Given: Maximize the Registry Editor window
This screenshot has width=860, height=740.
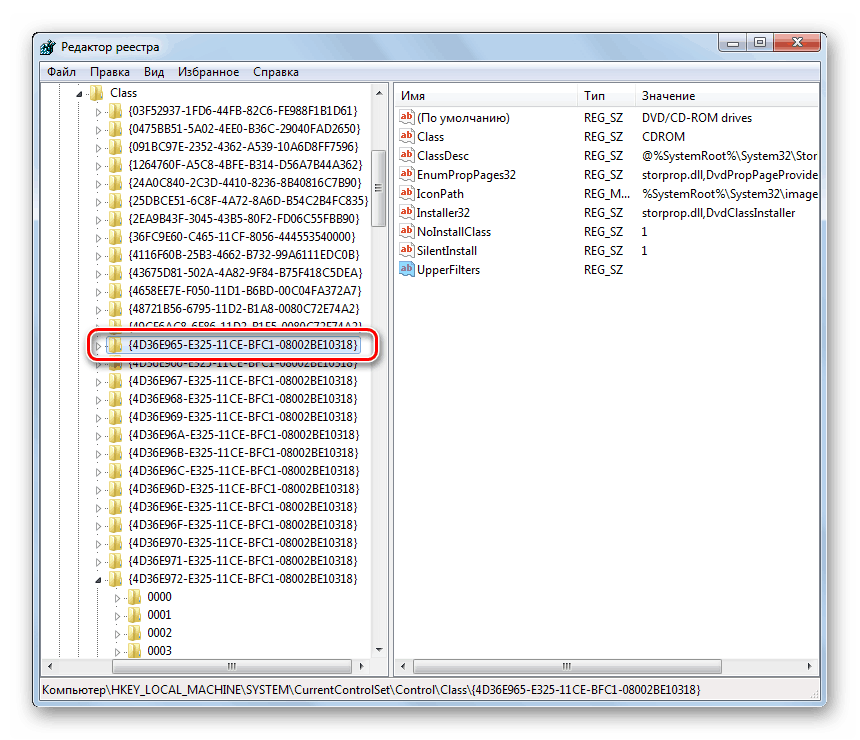Looking at the screenshot, I should coord(760,43).
